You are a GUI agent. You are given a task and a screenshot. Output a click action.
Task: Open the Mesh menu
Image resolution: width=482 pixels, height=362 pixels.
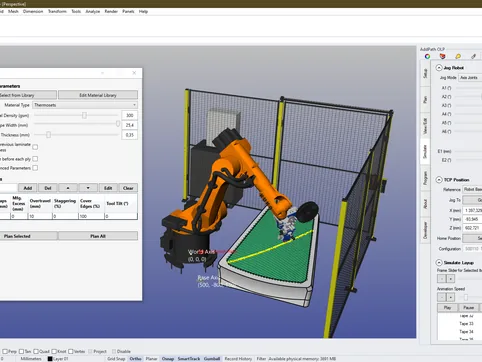point(13,11)
